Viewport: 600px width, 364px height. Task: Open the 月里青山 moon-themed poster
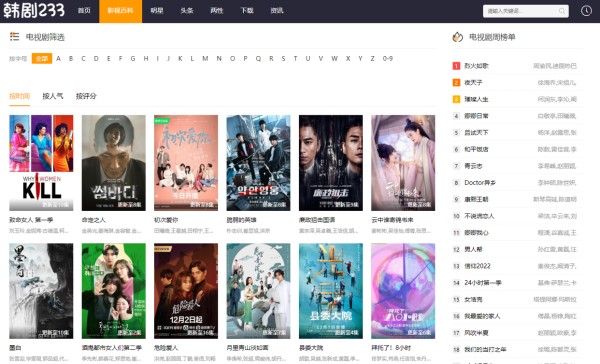(x=258, y=291)
